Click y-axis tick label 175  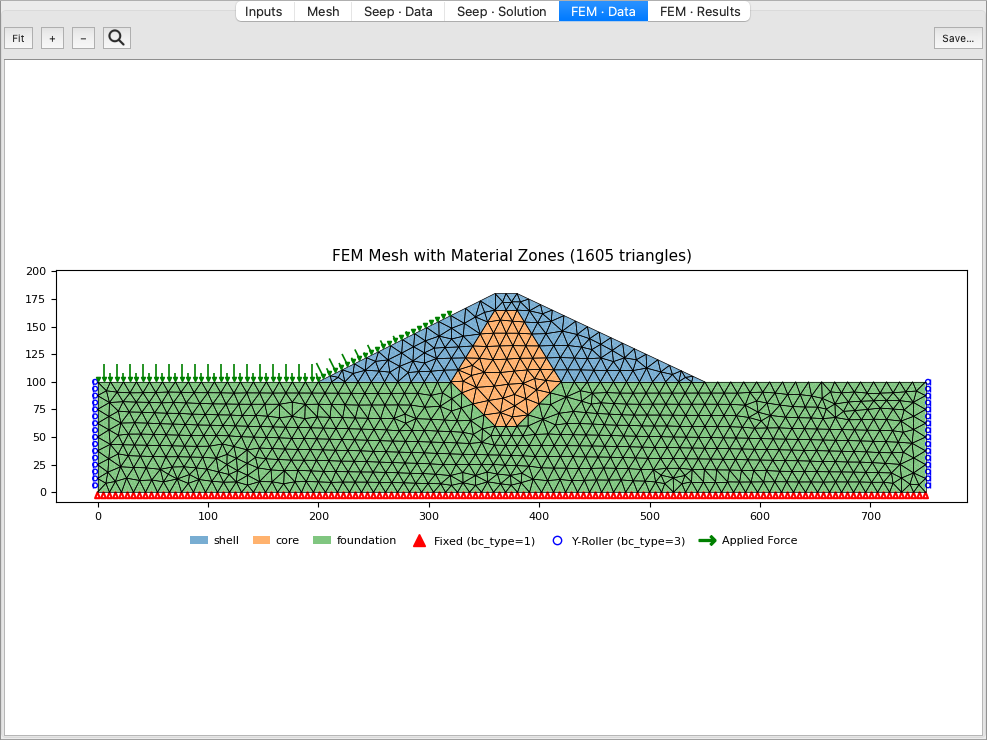[36, 299]
